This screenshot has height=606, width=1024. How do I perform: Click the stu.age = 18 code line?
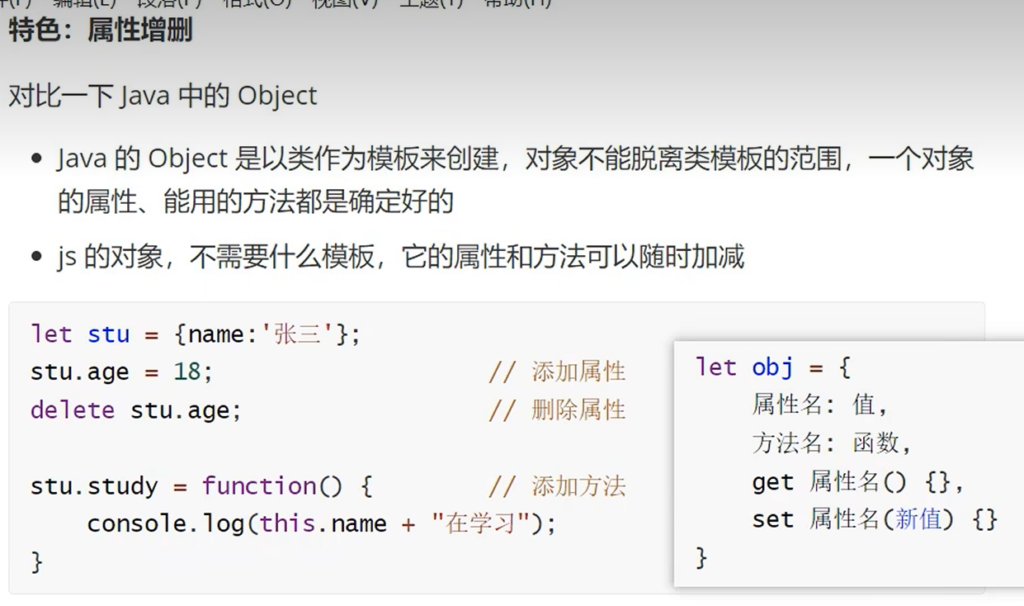(x=122, y=372)
